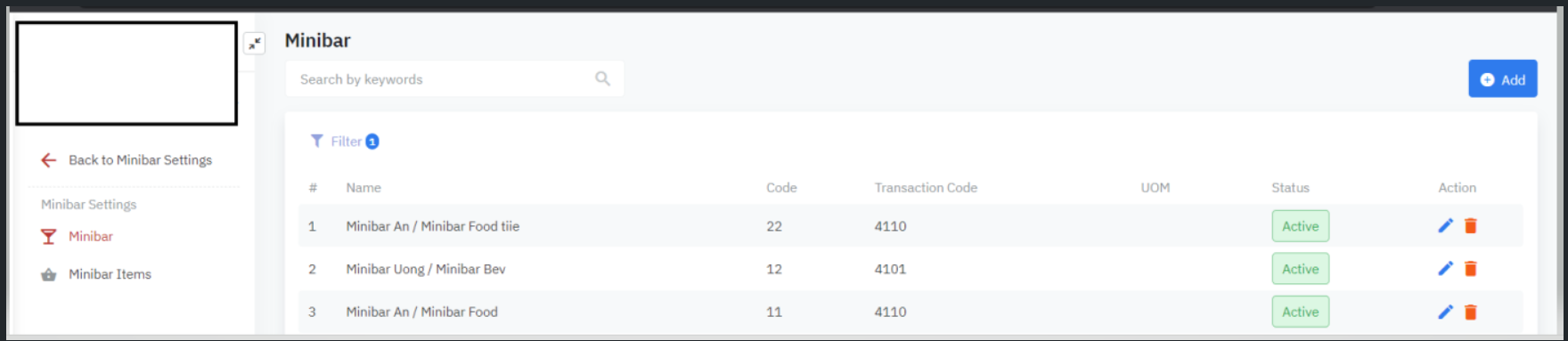Sort by the Transaction Code column header

click(926, 188)
